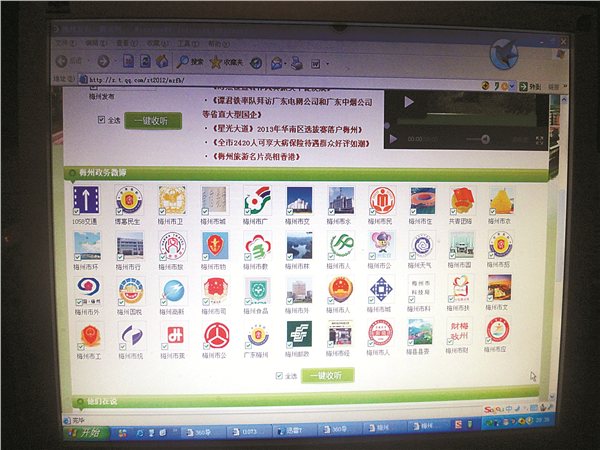Open the 梅州市物 red shield avatar
600x450 pixels.
tap(215, 246)
